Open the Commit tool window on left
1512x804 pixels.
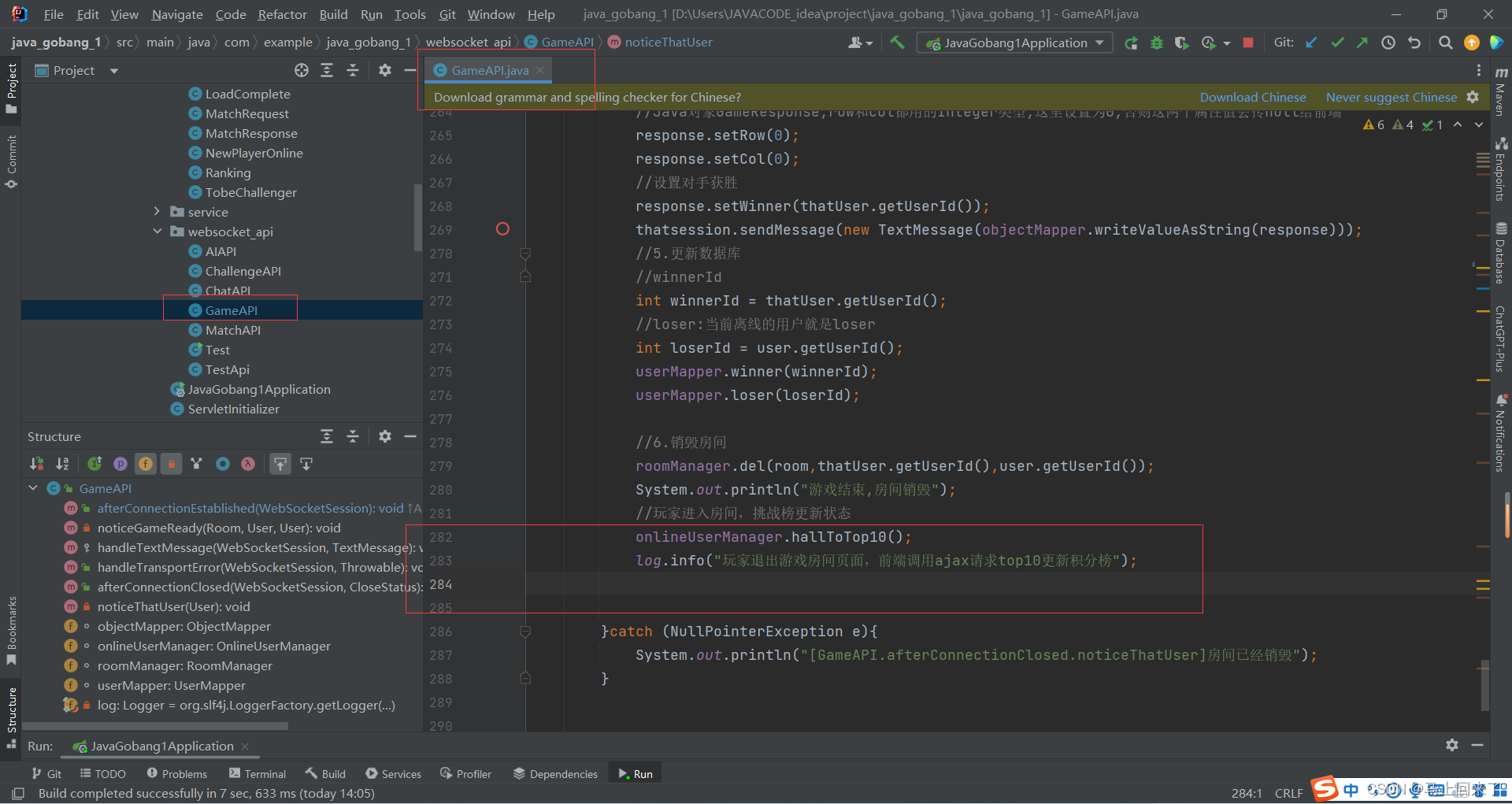coord(11,161)
